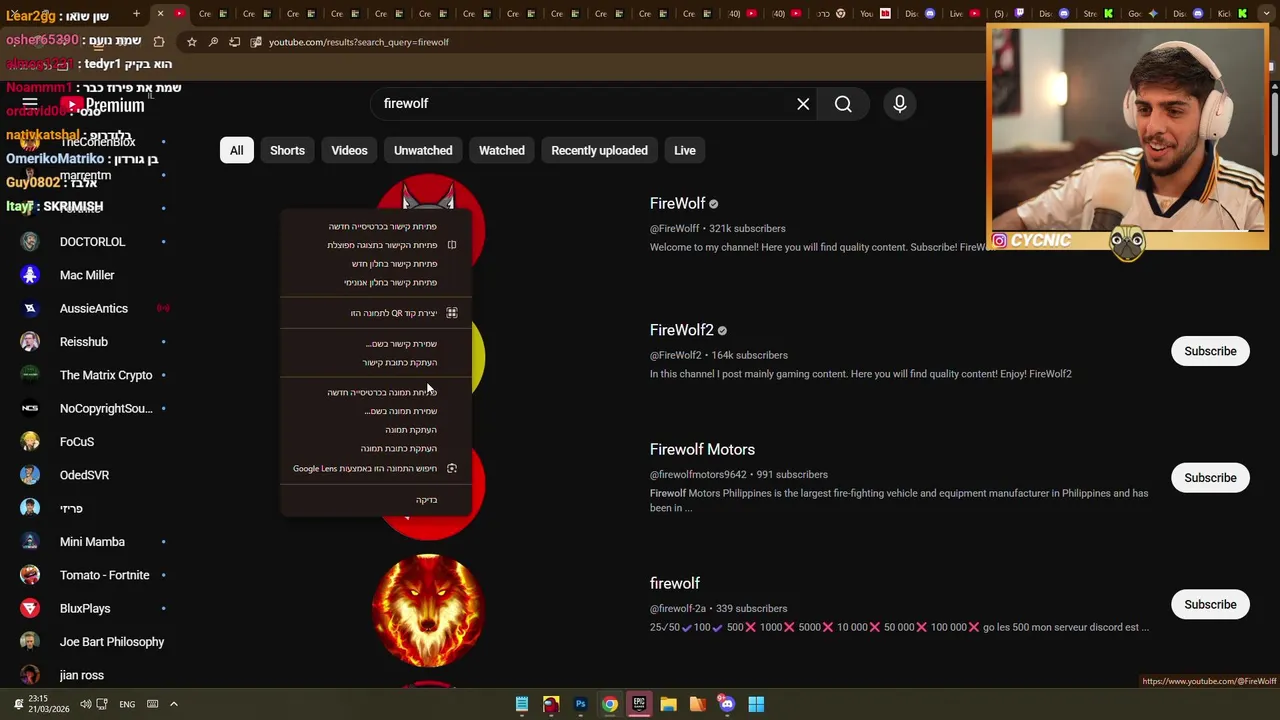1280x720 pixels.
Task: Click the Windows Start button
Action: (756, 704)
